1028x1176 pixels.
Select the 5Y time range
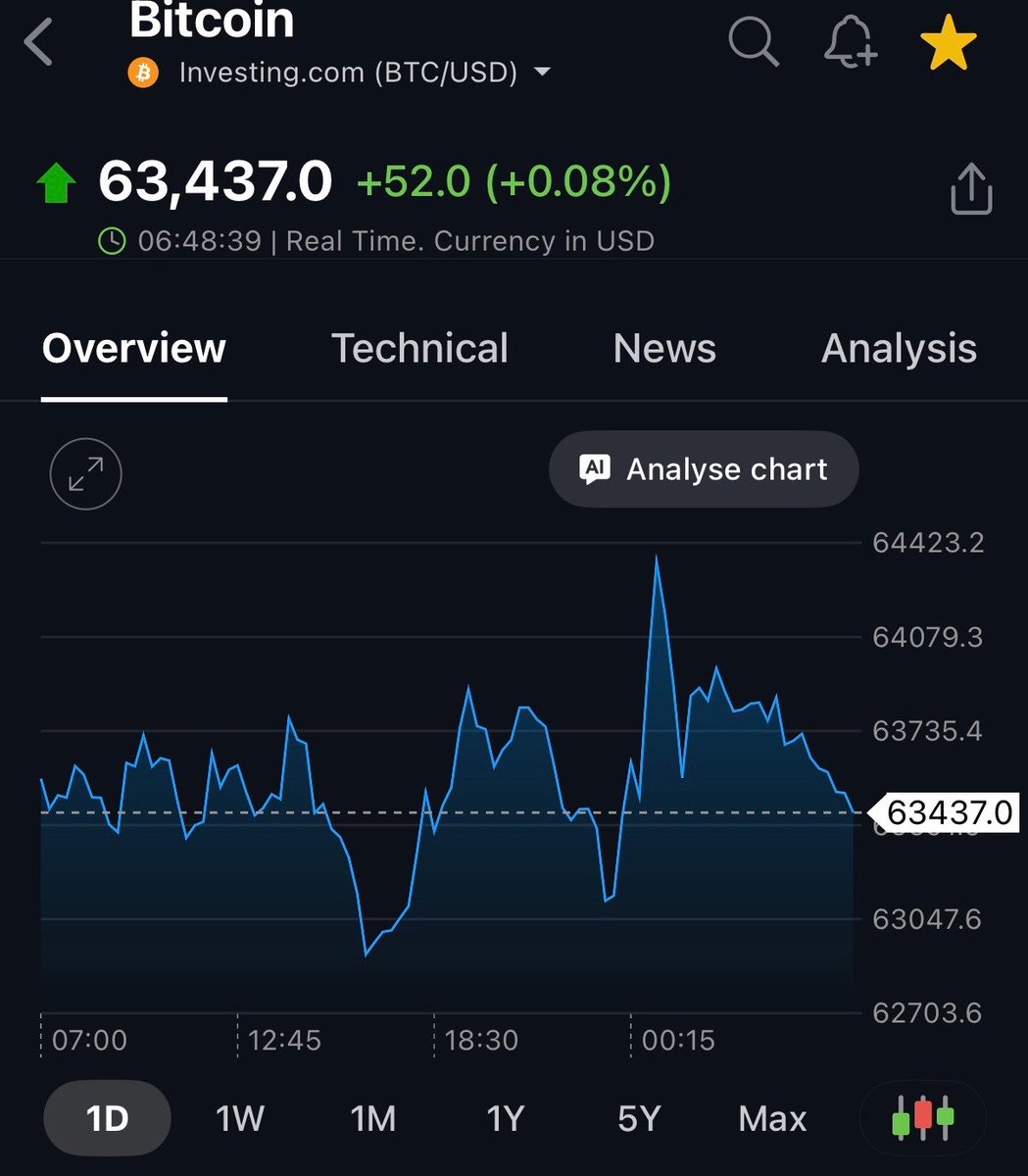click(x=639, y=1118)
